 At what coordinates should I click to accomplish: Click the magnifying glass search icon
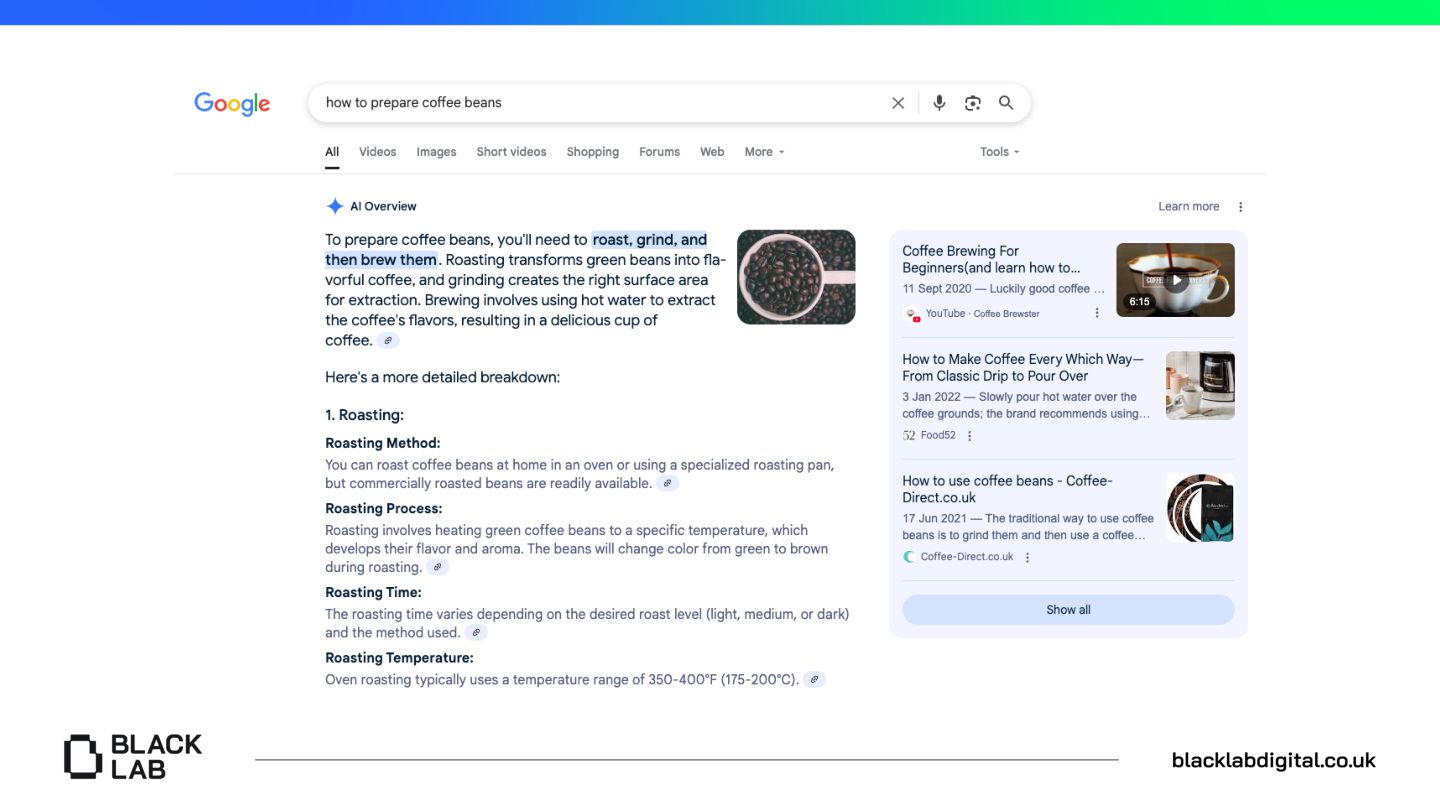tap(1006, 103)
